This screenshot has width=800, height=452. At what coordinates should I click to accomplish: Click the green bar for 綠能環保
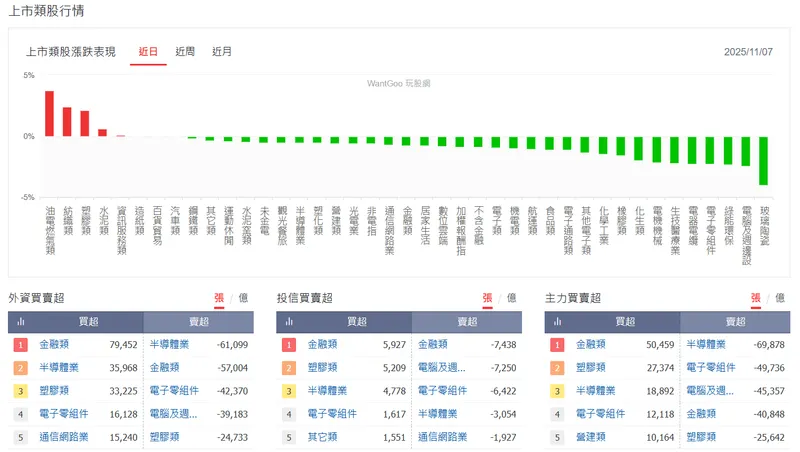(728, 150)
